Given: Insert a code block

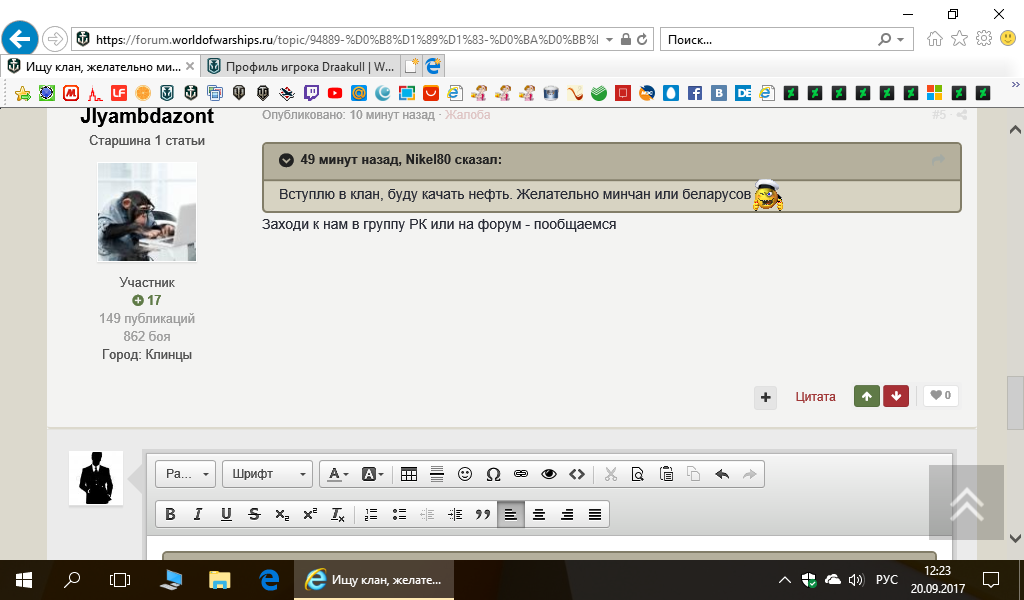Looking at the screenshot, I should (577, 474).
